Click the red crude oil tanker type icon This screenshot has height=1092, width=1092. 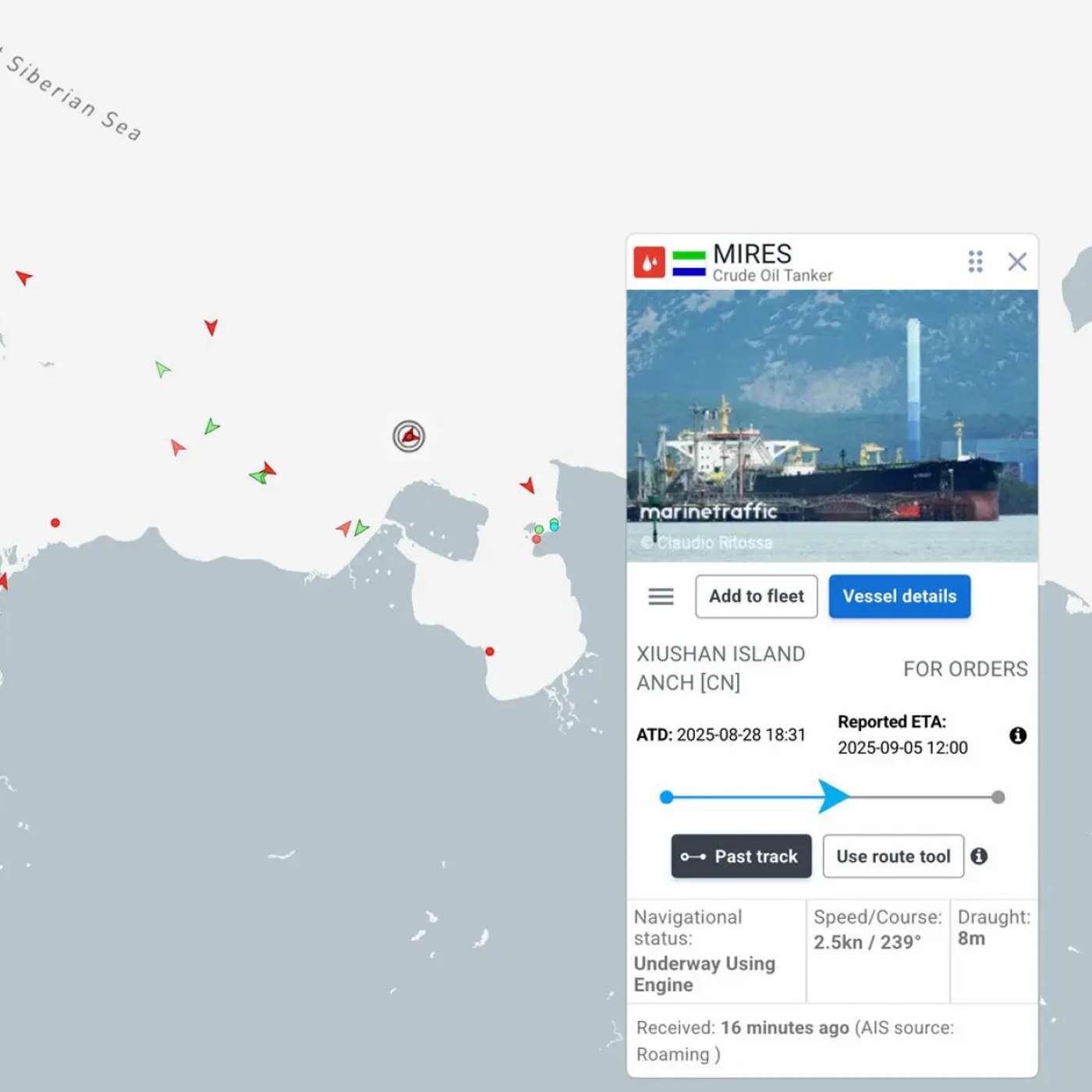click(649, 262)
